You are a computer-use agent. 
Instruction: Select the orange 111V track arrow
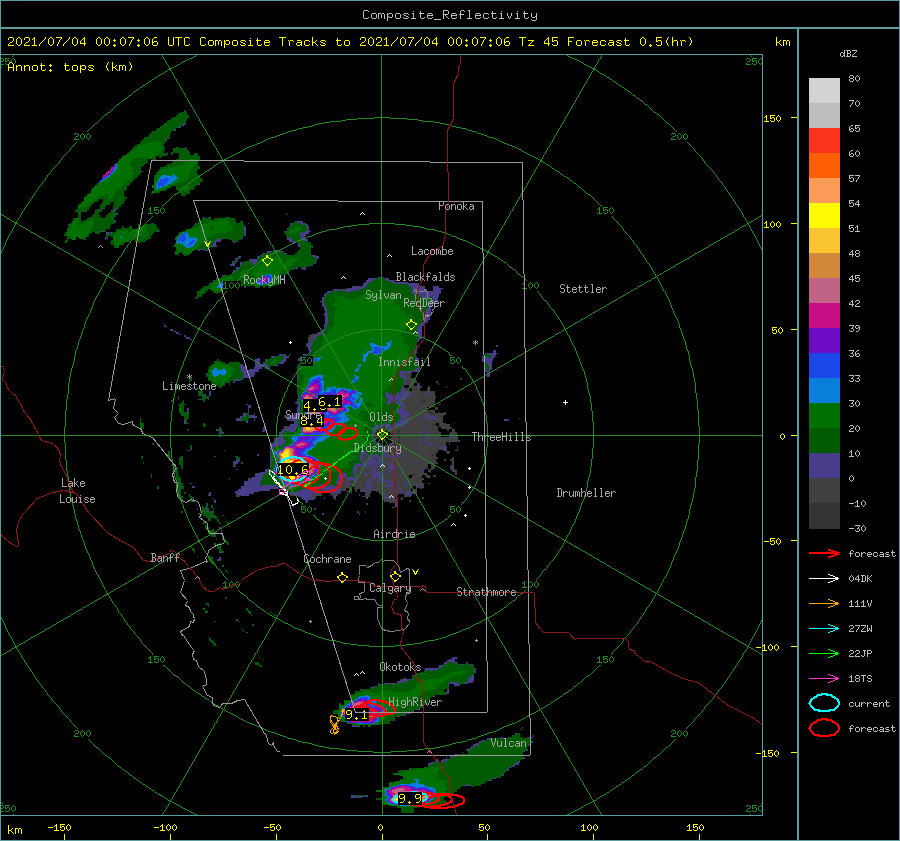(824, 603)
